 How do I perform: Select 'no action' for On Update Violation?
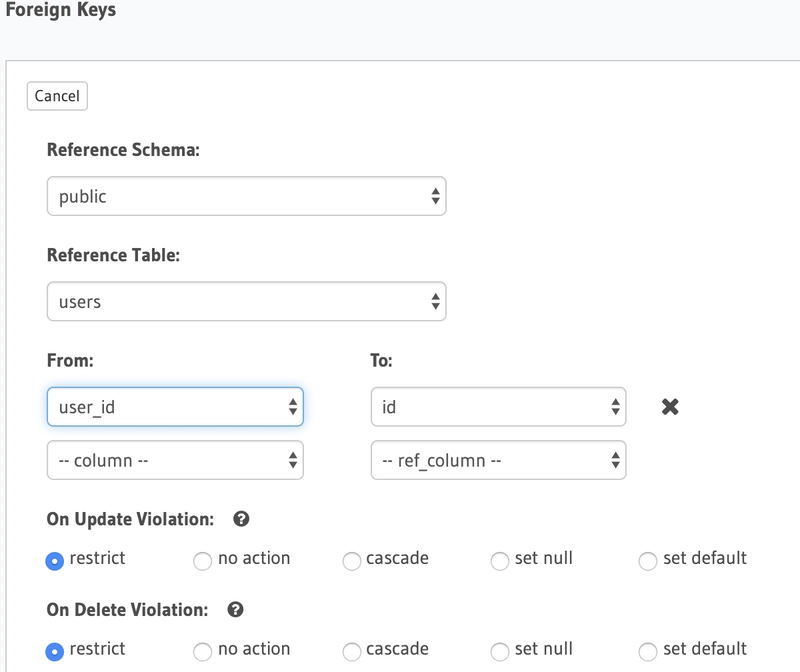tap(203, 561)
